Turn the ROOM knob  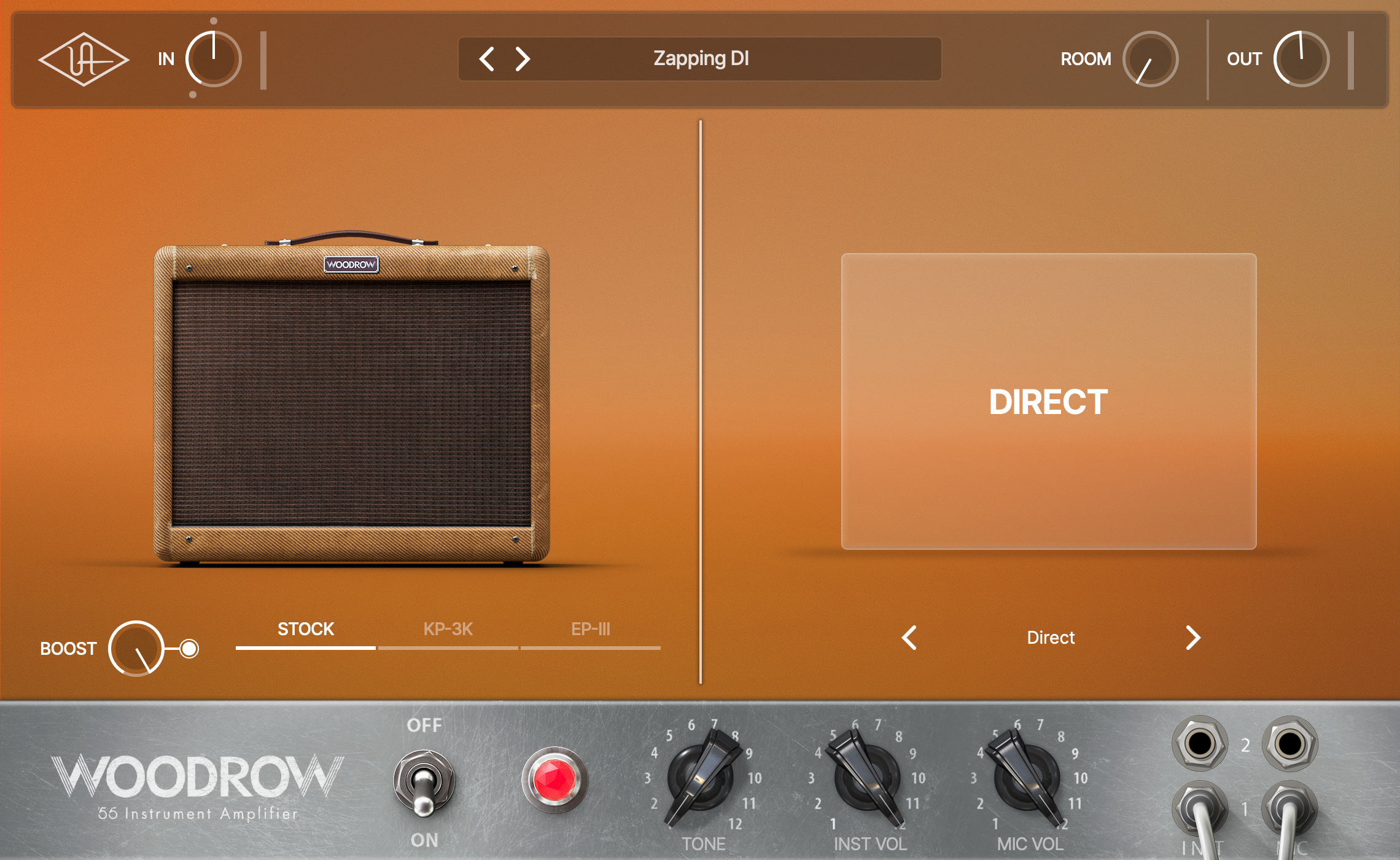point(1149,60)
